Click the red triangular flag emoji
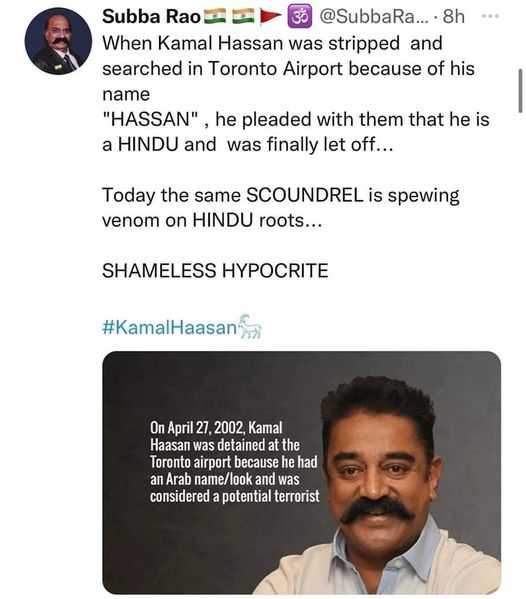This screenshot has height=599, width=526. pos(270,17)
